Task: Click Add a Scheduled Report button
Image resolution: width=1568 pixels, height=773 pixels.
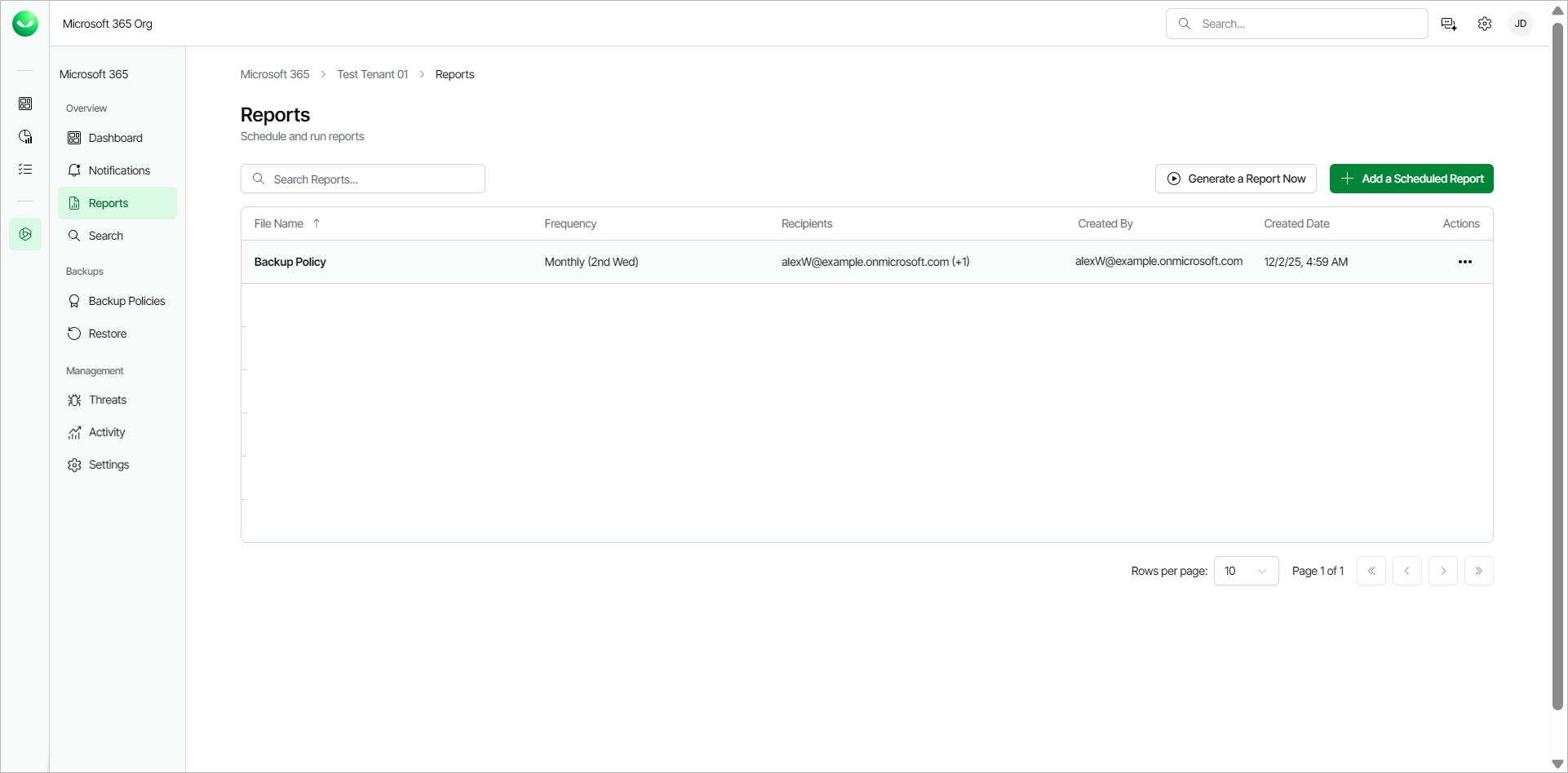Action: coord(1411,179)
